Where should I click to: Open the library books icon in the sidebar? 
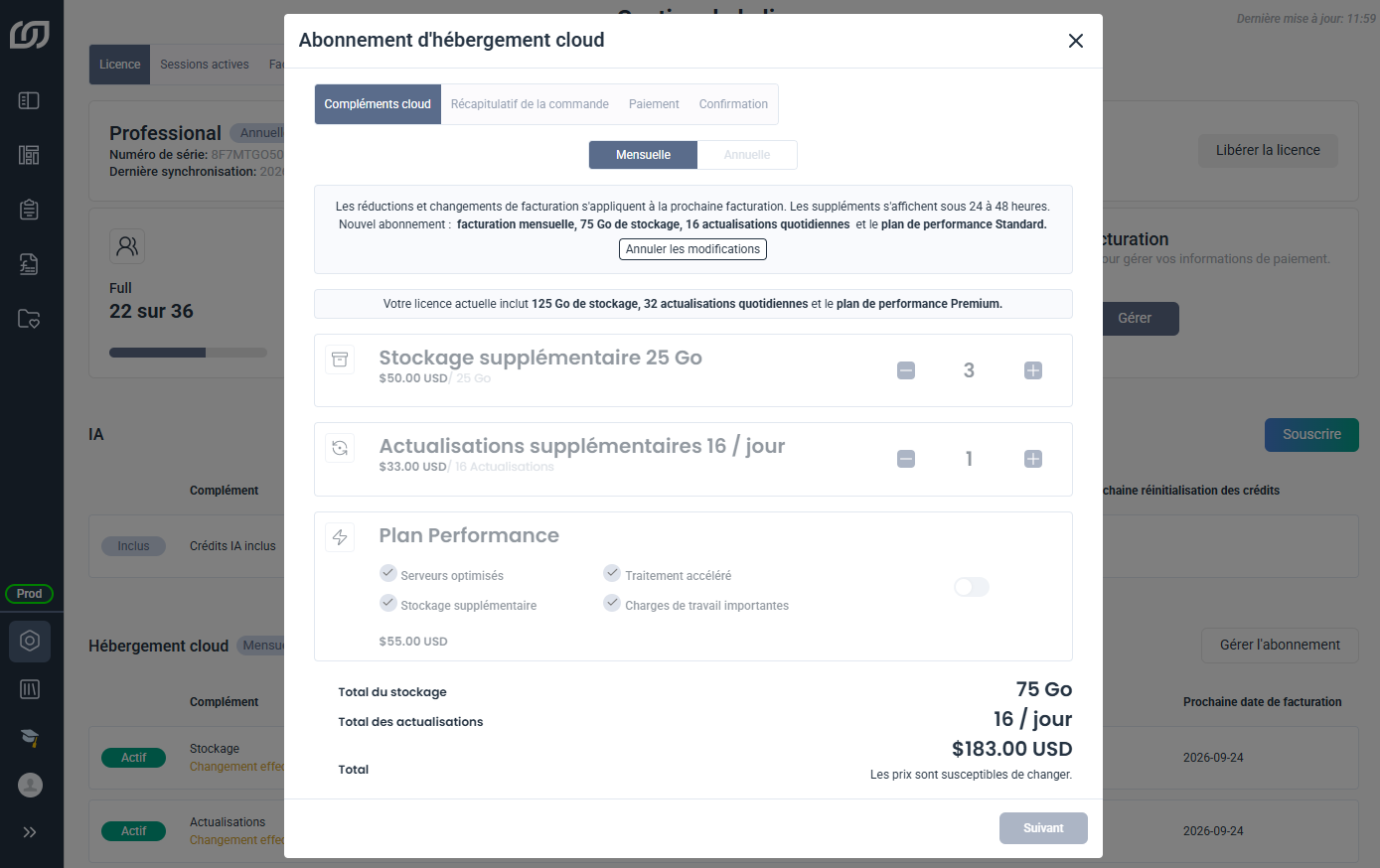click(x=30, y=689)
